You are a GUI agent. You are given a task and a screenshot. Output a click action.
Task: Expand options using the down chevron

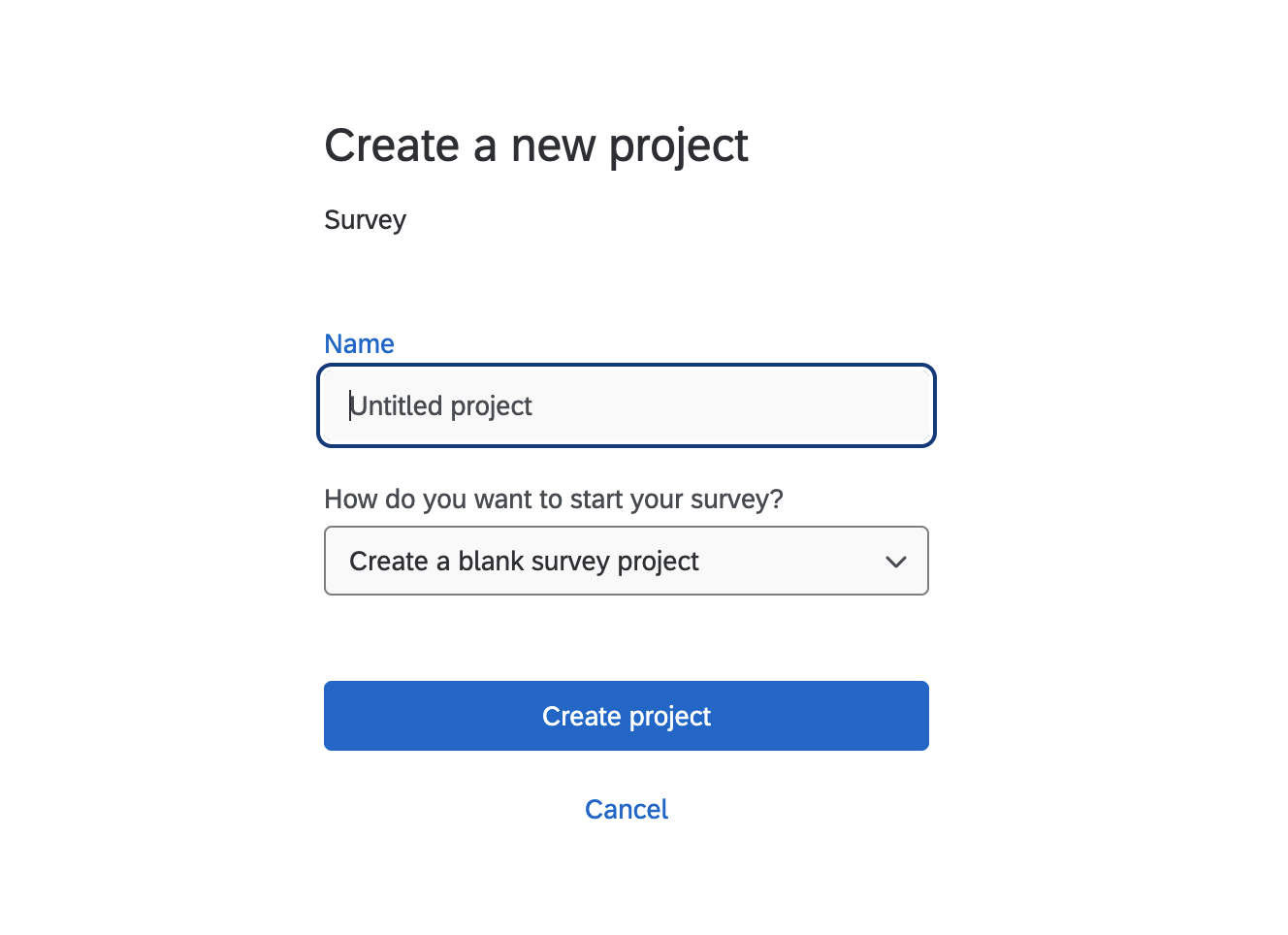895,562
